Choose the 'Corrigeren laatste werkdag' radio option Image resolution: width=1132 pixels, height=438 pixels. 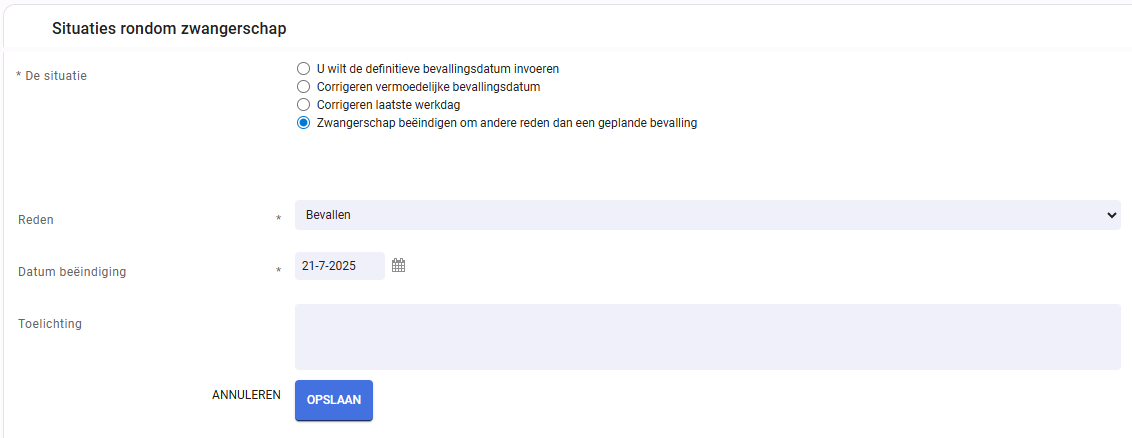[303, 105]
